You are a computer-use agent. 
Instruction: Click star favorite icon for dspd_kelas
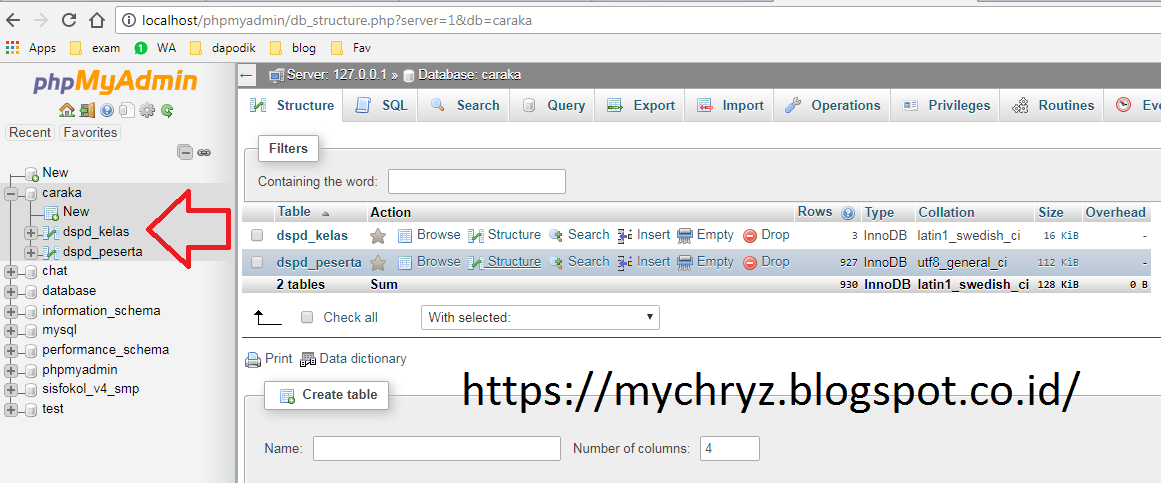click(378, 236)
